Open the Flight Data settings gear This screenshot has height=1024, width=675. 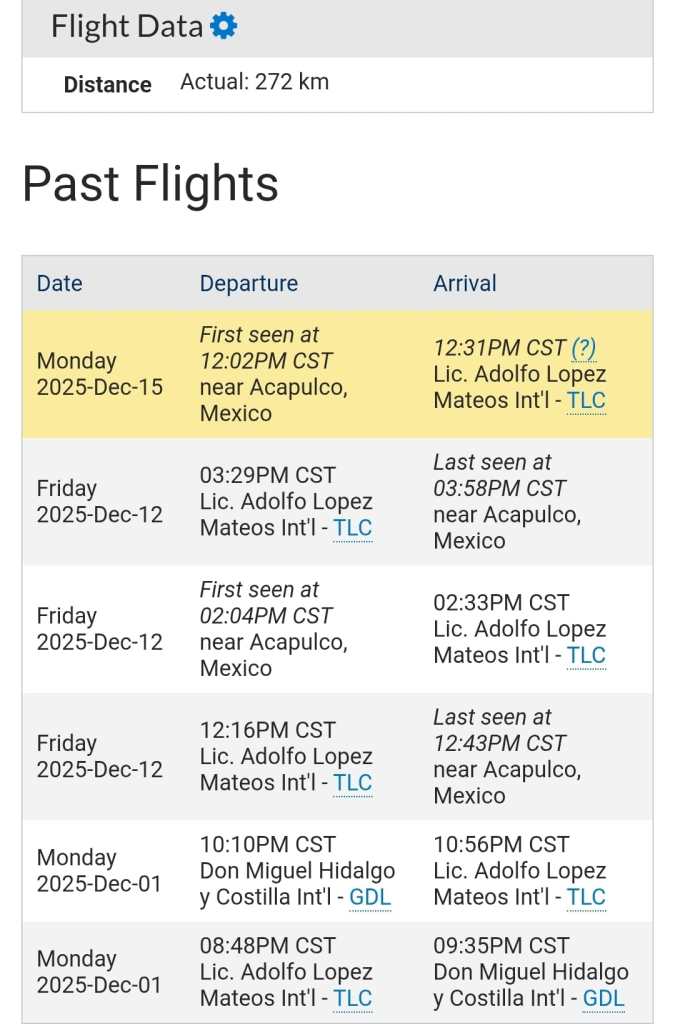(x=224, y=27)
